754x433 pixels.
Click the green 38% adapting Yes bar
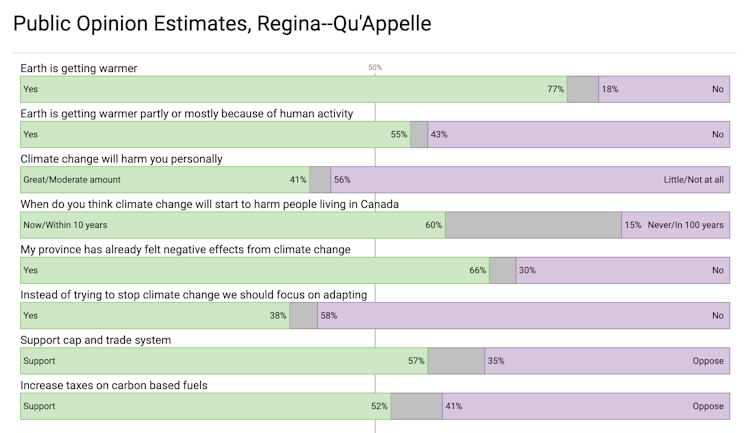point(155,316)
